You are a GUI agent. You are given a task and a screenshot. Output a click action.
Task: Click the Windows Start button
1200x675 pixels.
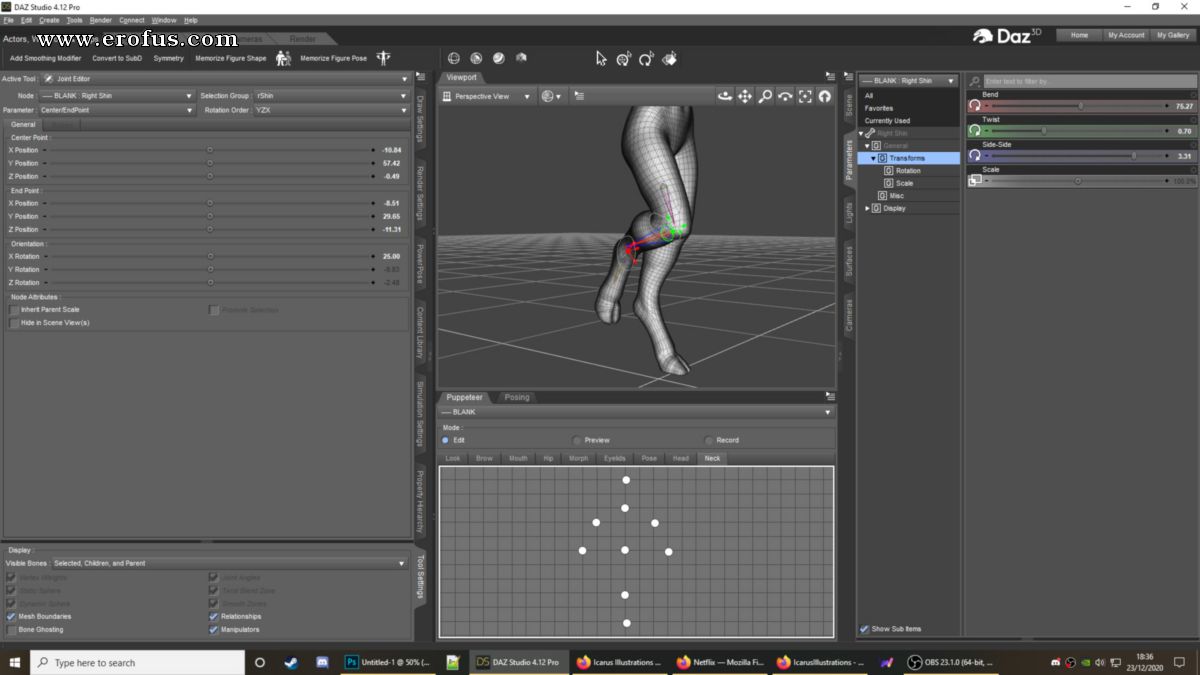(x=14, y=662)
